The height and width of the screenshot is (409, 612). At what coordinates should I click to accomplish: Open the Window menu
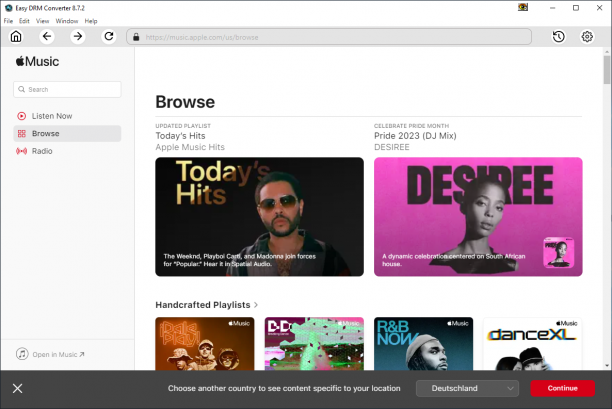point(67,21)
